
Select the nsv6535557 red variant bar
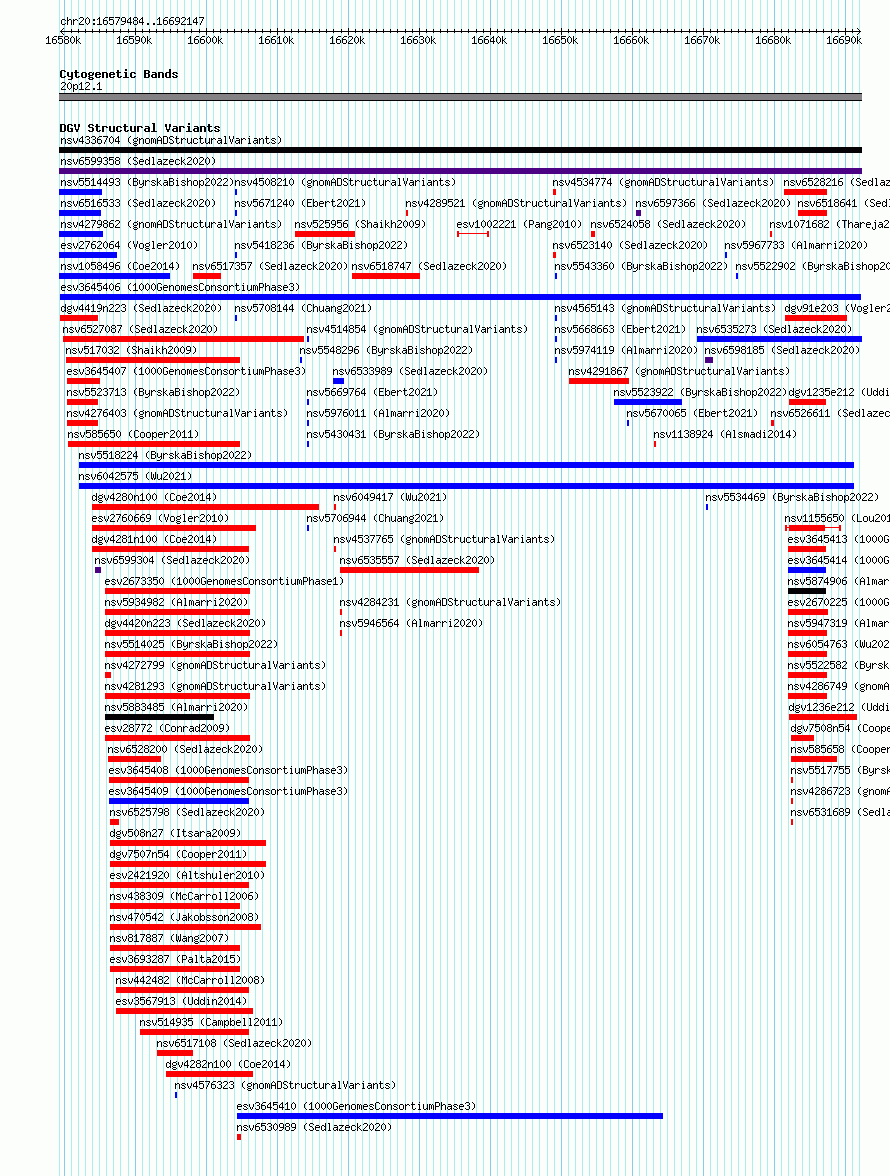point(409,570)
